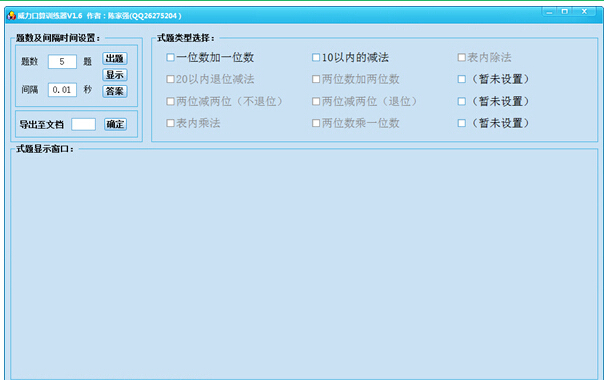Click the 显示 button
This screenshot has height=380, width=604.
(115, 75)
